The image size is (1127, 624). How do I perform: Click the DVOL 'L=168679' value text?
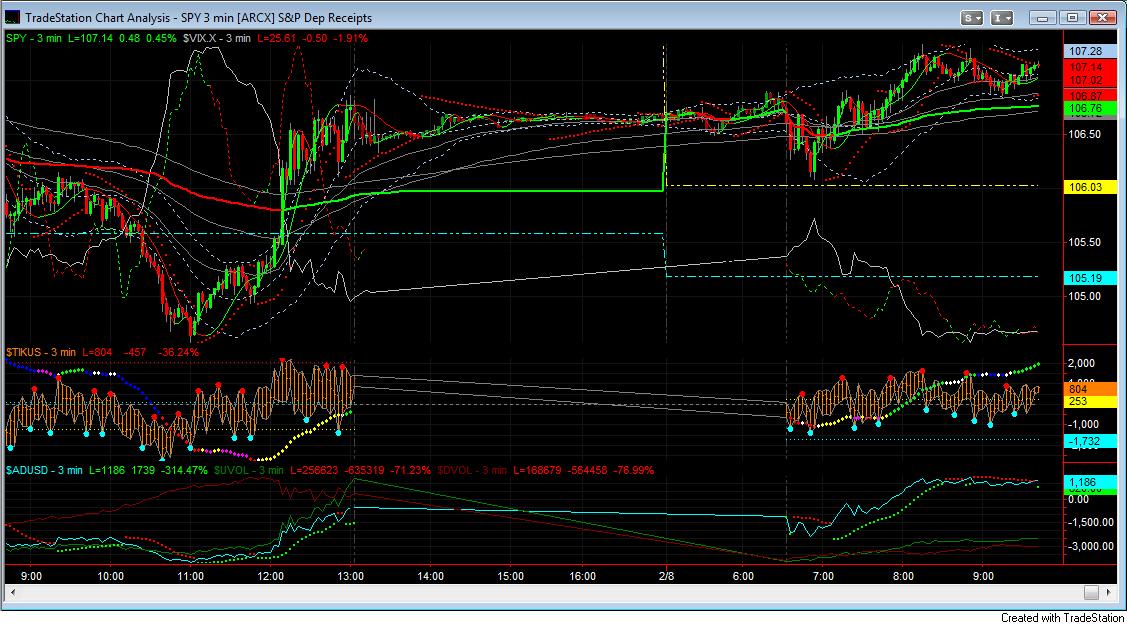(540, 470)
